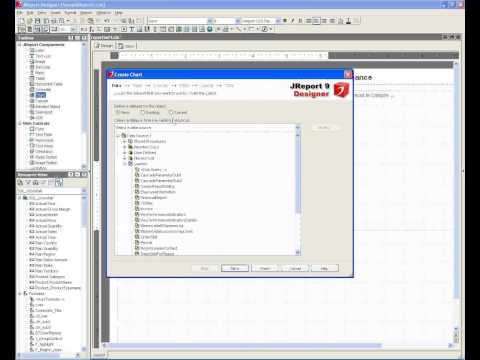Open the font name dropdown
This screenshot has height=360, width=480.
(x=210, y=21)
